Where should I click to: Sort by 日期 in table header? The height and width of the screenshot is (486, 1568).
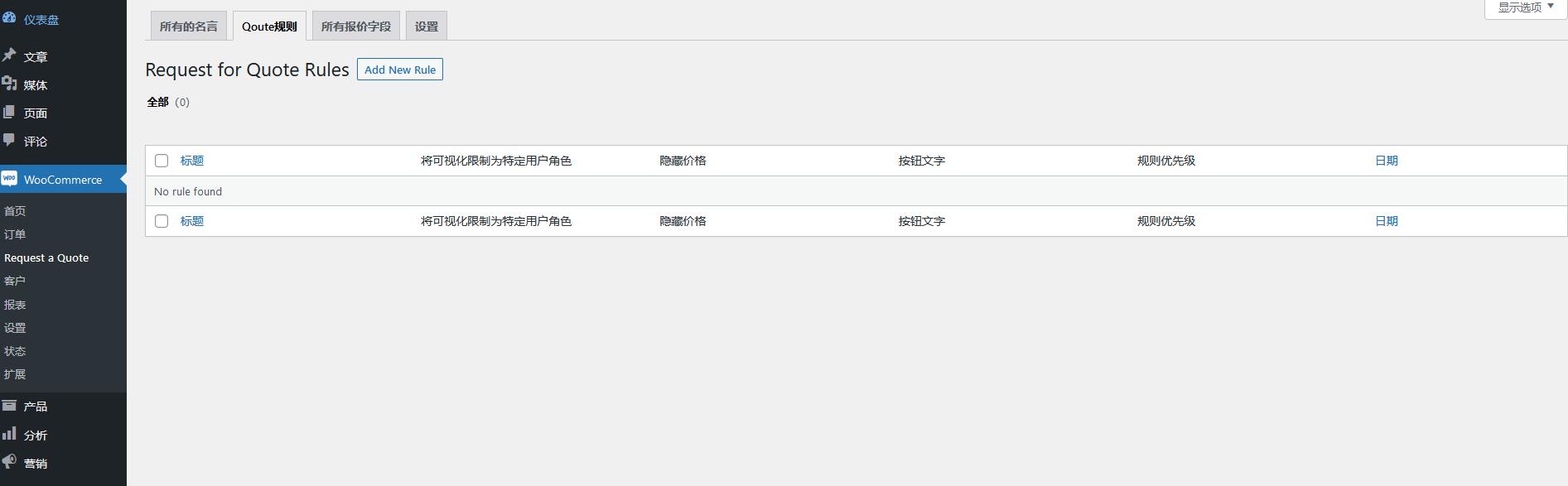tap(1387, 161)
